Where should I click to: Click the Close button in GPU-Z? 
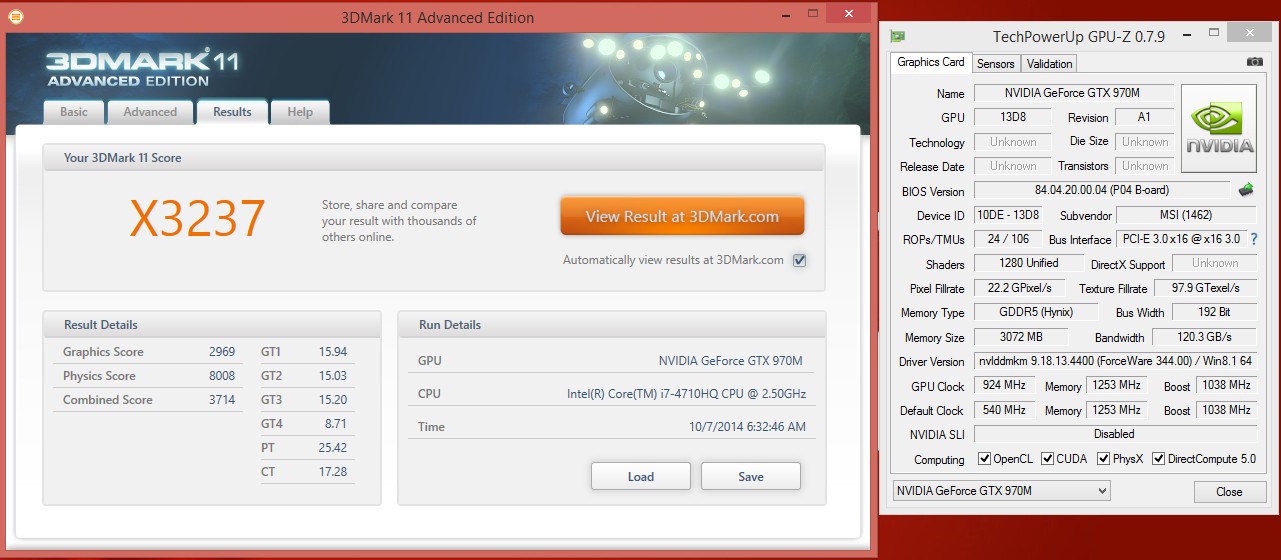click(x=1229, y=492)
